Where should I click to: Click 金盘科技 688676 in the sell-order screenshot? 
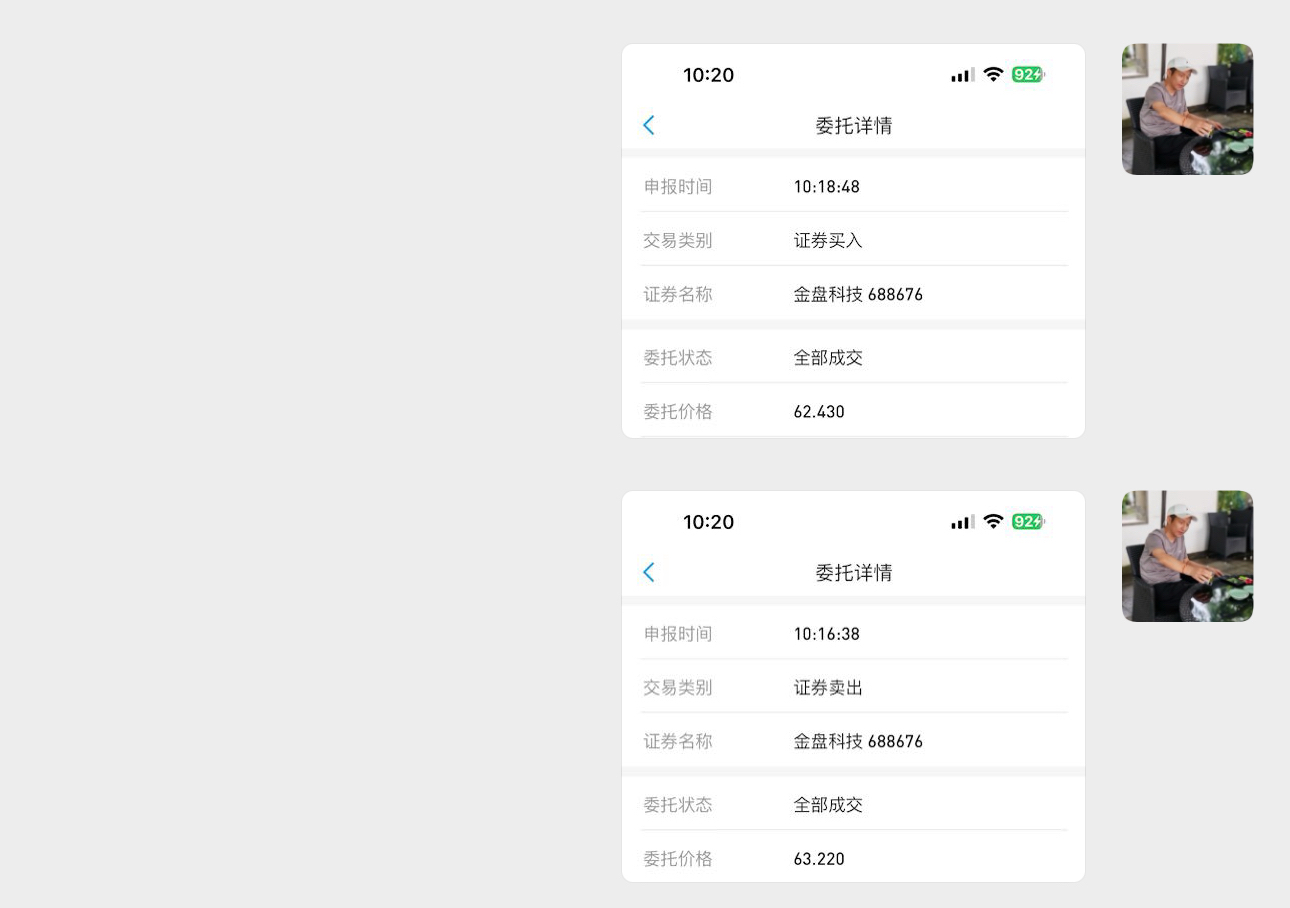(x=858, y=742)
